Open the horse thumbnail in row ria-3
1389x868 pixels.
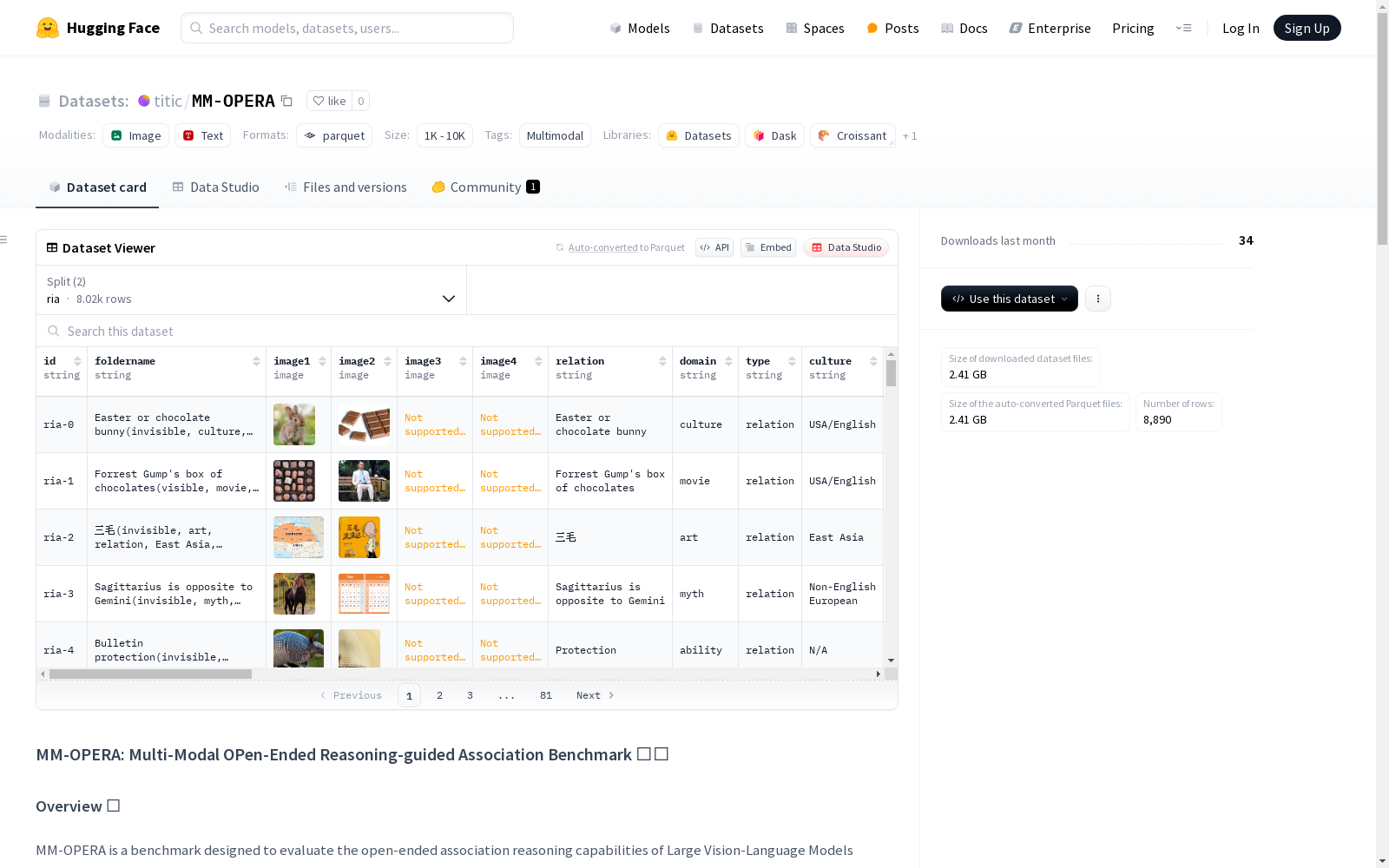click(294, 594)
